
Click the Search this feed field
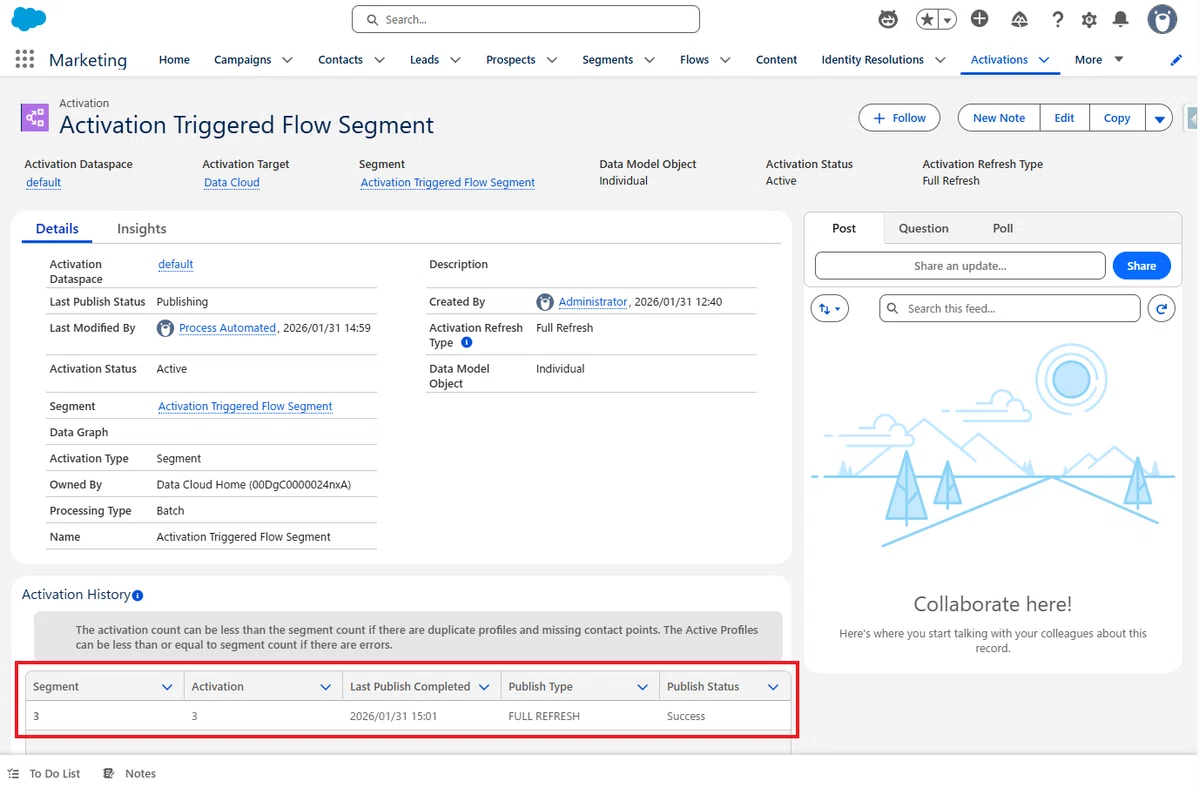pyautogui.click(x=1010, y=308)
